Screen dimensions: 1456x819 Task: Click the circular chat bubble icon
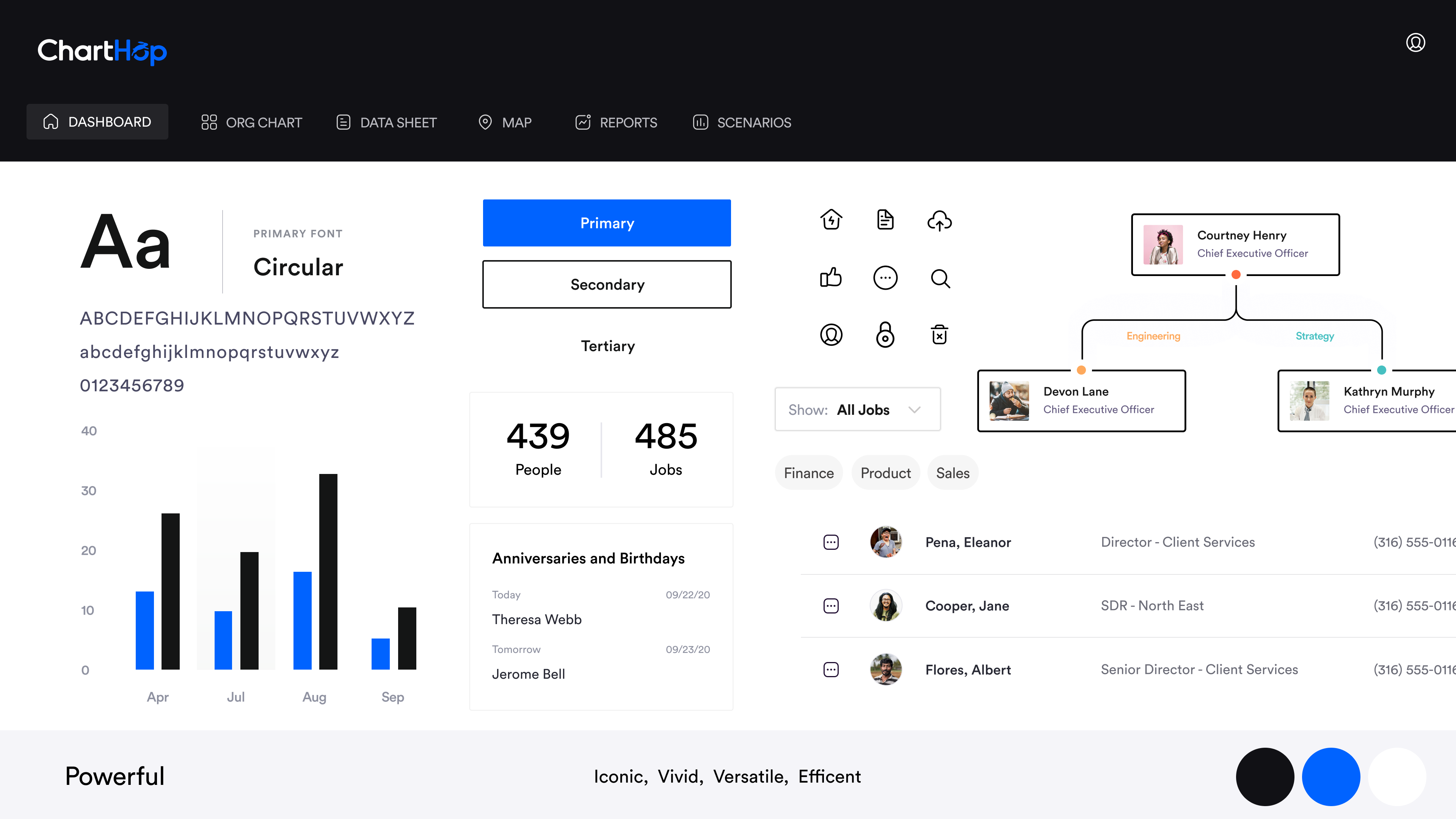coord(885,278)
